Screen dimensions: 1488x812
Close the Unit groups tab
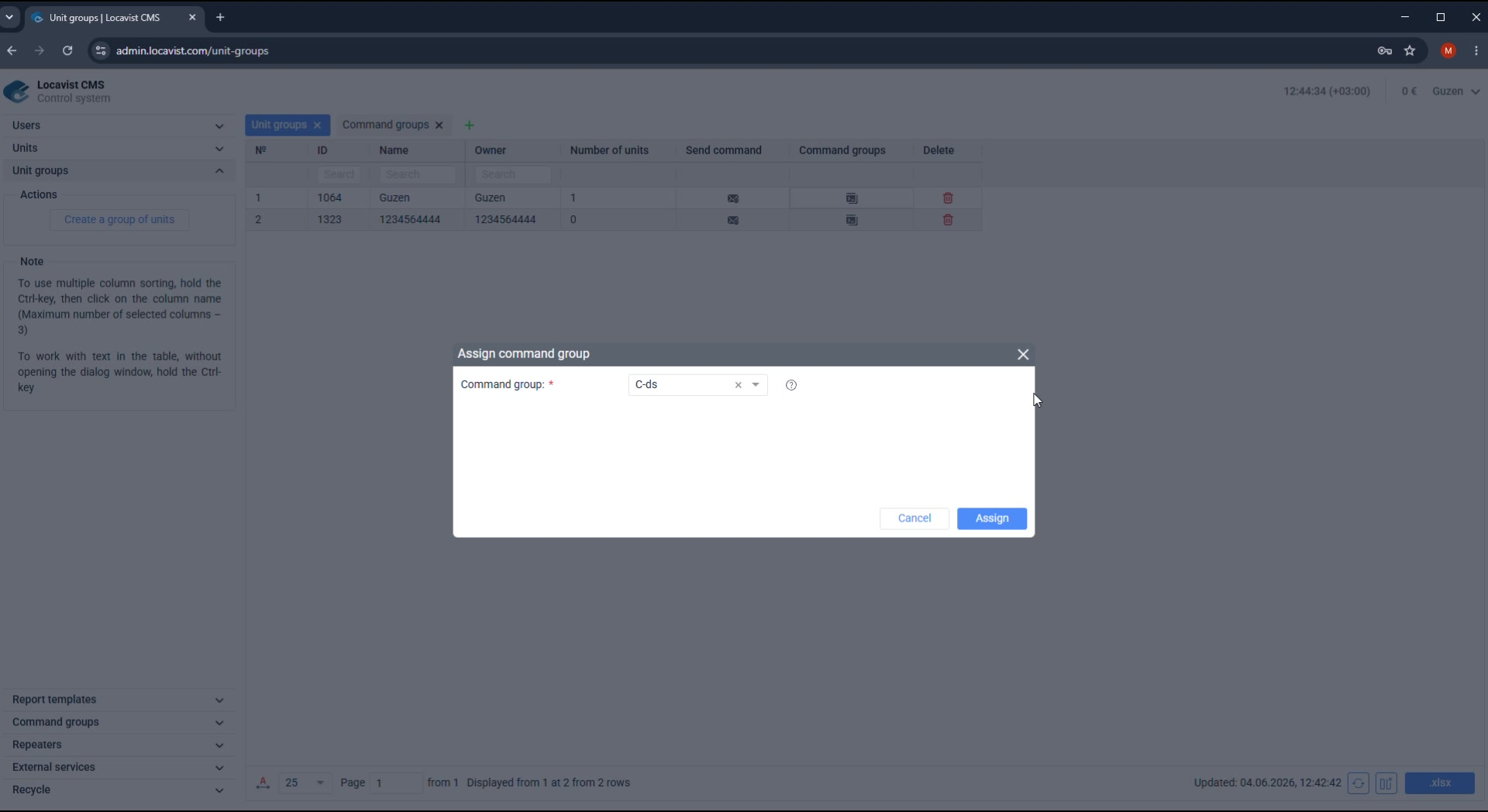click(x=317, y=126)
